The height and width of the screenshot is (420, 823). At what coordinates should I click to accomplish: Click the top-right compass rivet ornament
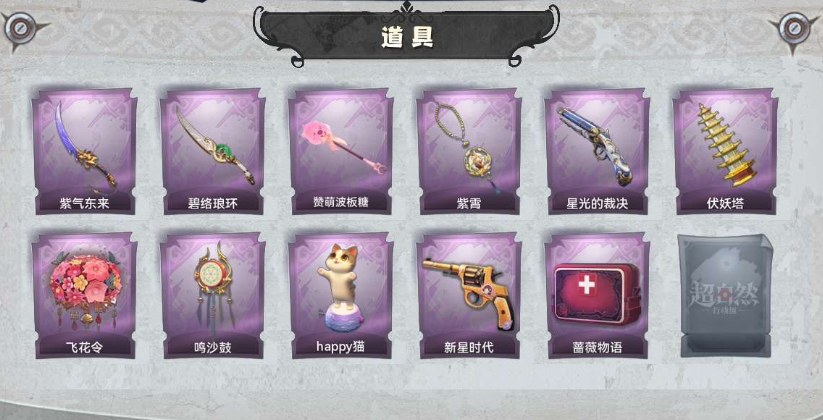point(795,28)
